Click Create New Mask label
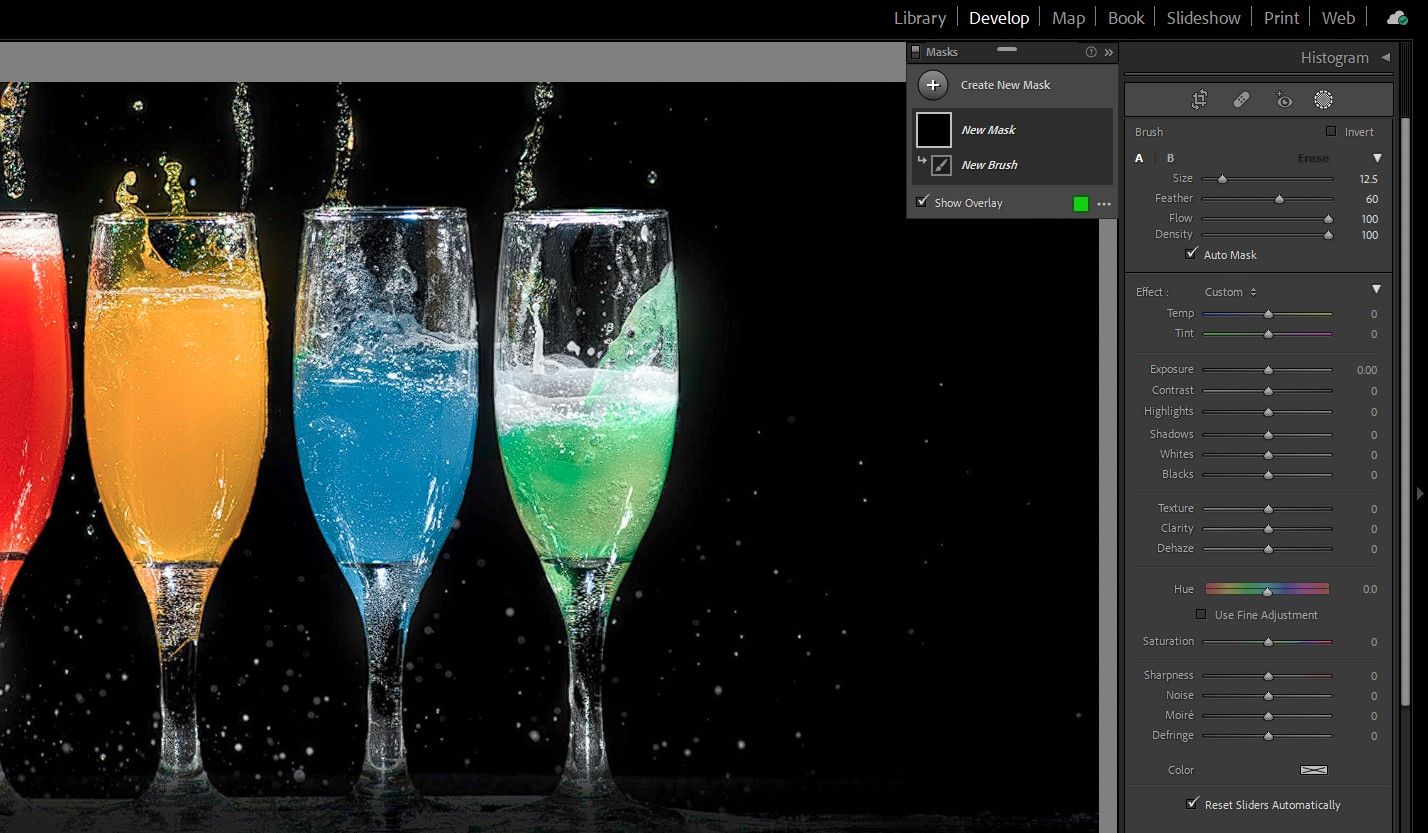The width and height of the screenshot is (1428, 833). [x=1005, y=85]
